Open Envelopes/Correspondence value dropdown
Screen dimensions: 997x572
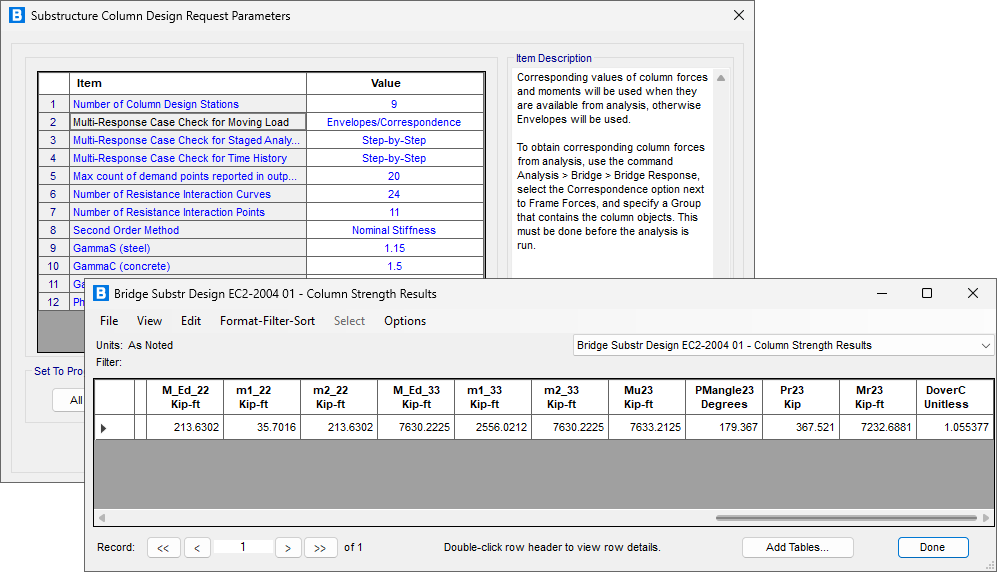(394, 122)
